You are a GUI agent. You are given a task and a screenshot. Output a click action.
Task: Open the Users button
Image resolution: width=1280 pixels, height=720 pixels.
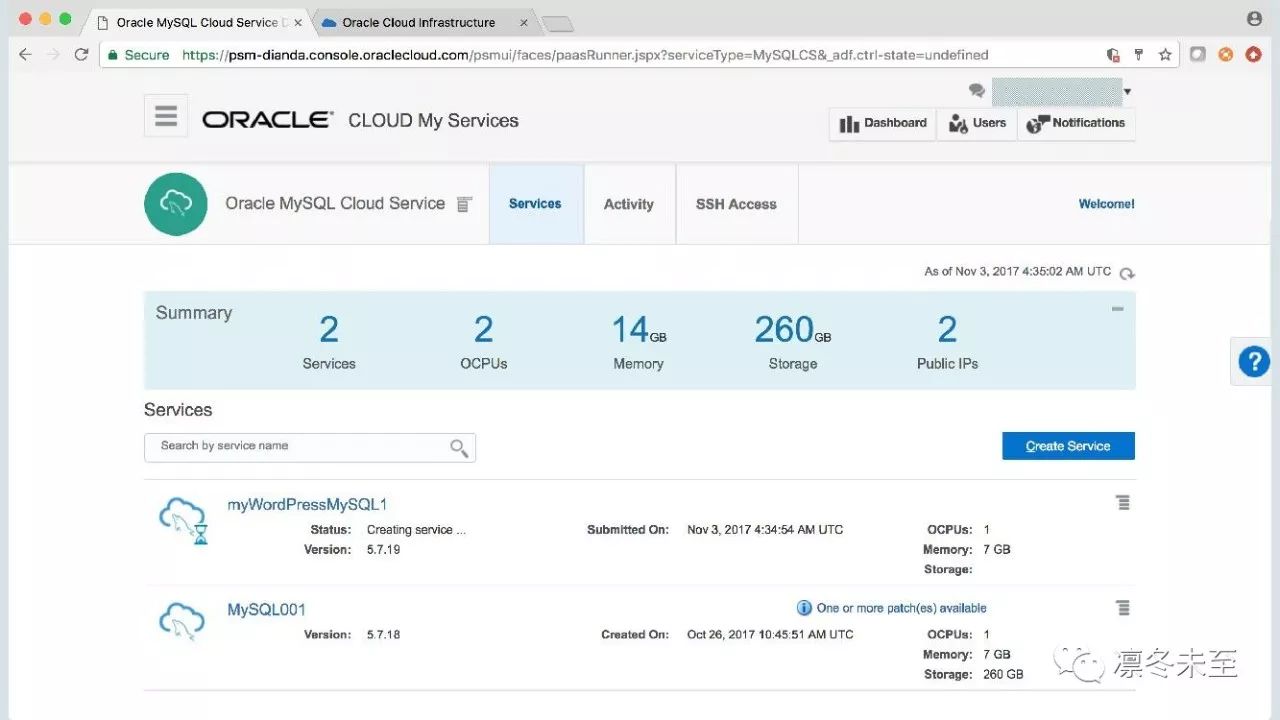tap(977, 123)
